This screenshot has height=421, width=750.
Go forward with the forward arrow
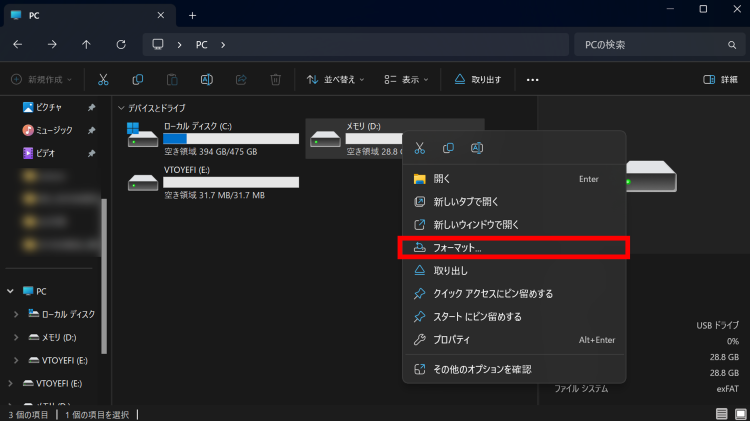pyautogui.click(x=52, y=44)
